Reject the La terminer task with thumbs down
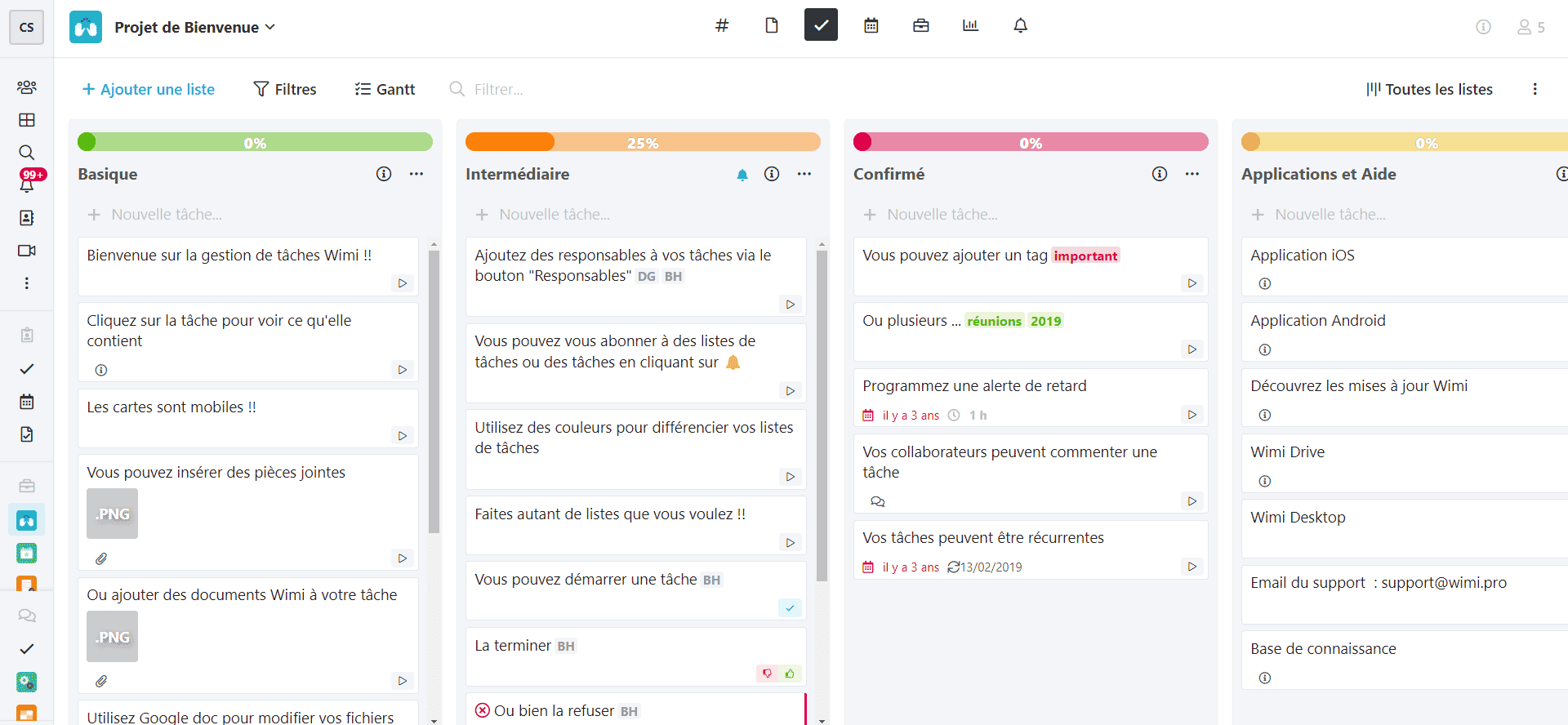Image resolution: width=1568 pixels, height=725 pixels. click(x=767, y=674)
